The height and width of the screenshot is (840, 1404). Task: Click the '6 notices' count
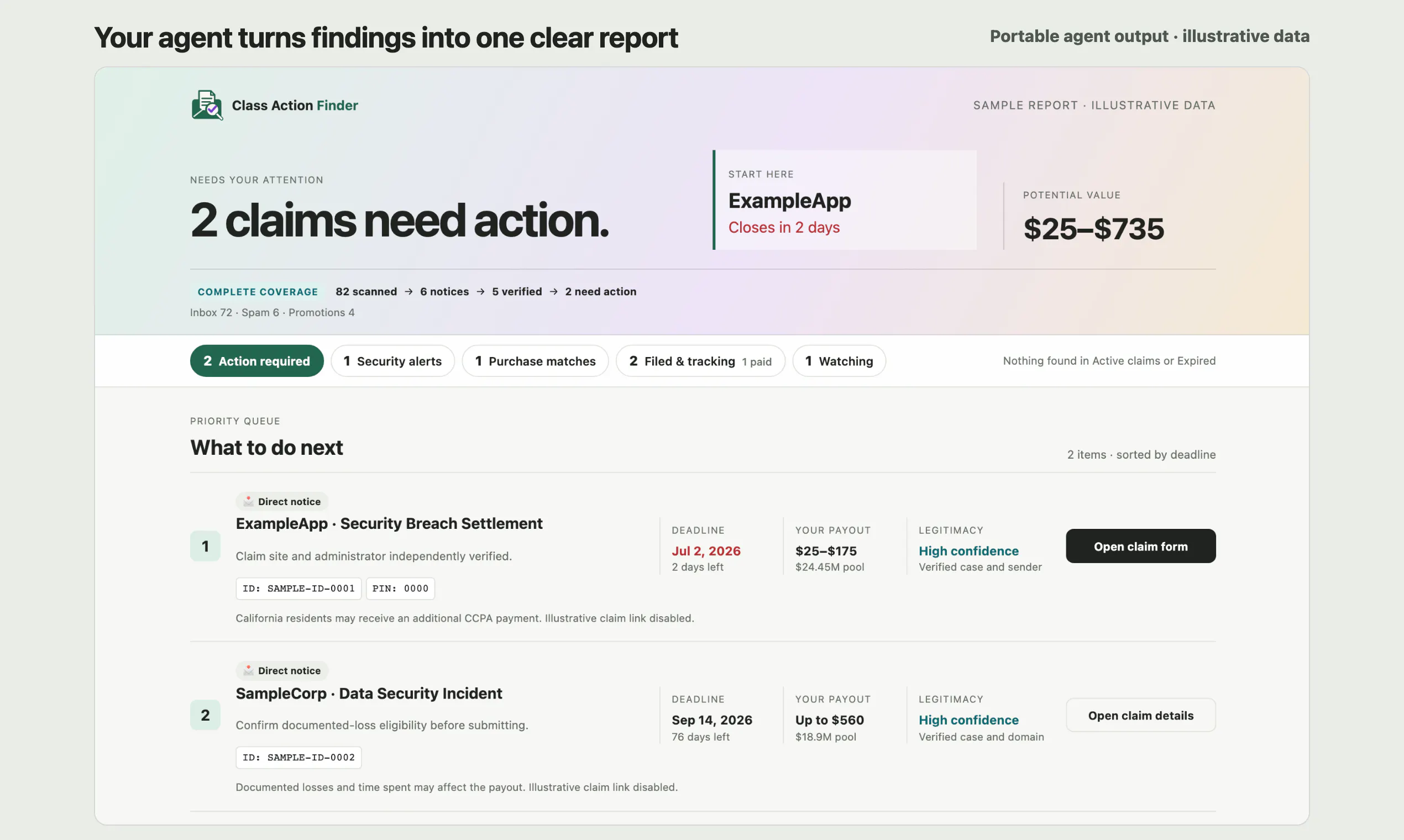point(444,291)
